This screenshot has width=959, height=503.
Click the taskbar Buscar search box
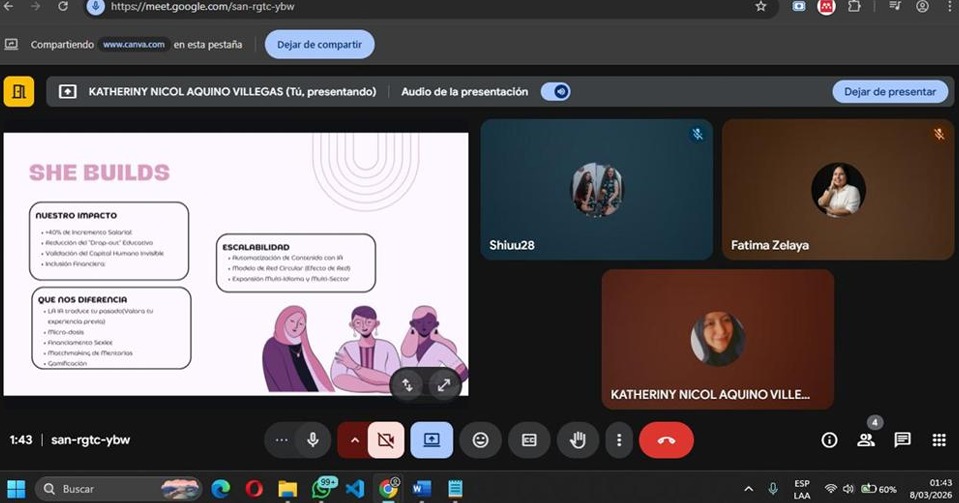pyautogui.click(x=119, y=489)
